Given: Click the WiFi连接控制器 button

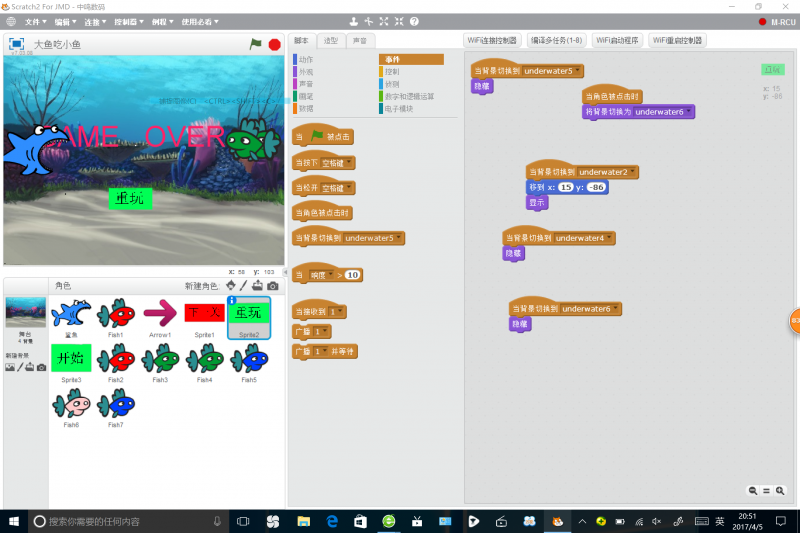Looking at the screenshot, I should 492,40.
